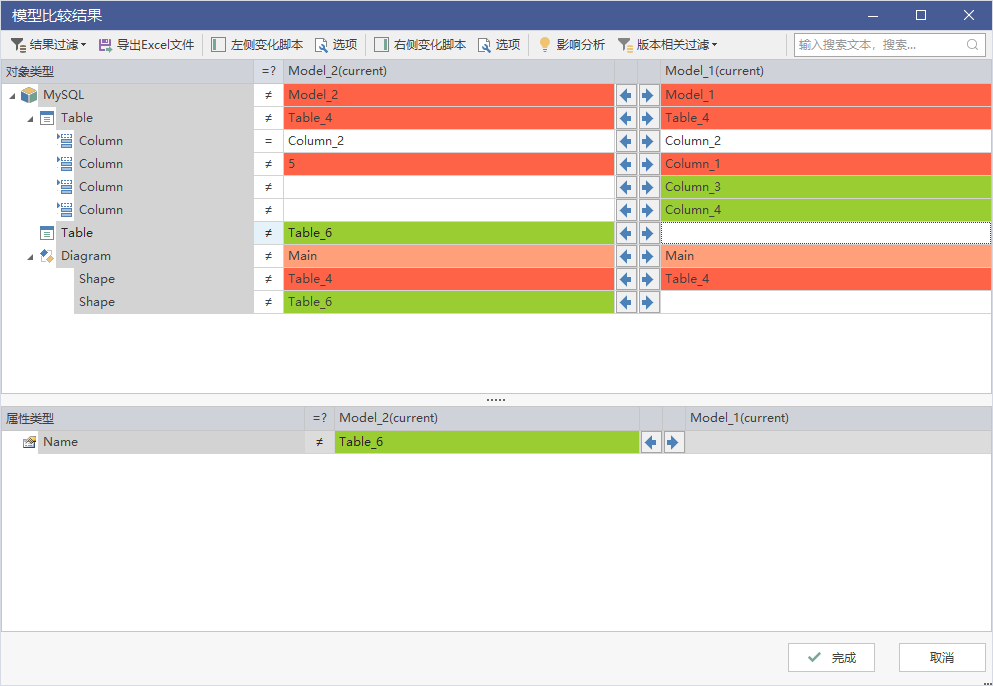The height and width of the screenshot is (686, 993).
Task: Select the Column_1 cell
Action: [826, 164]
